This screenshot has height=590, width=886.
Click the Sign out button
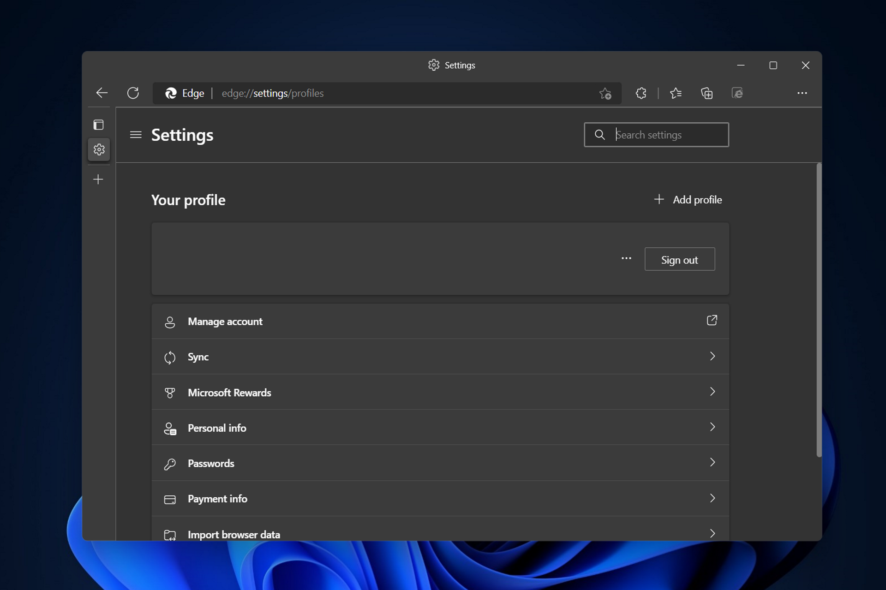tap(680, 259)
